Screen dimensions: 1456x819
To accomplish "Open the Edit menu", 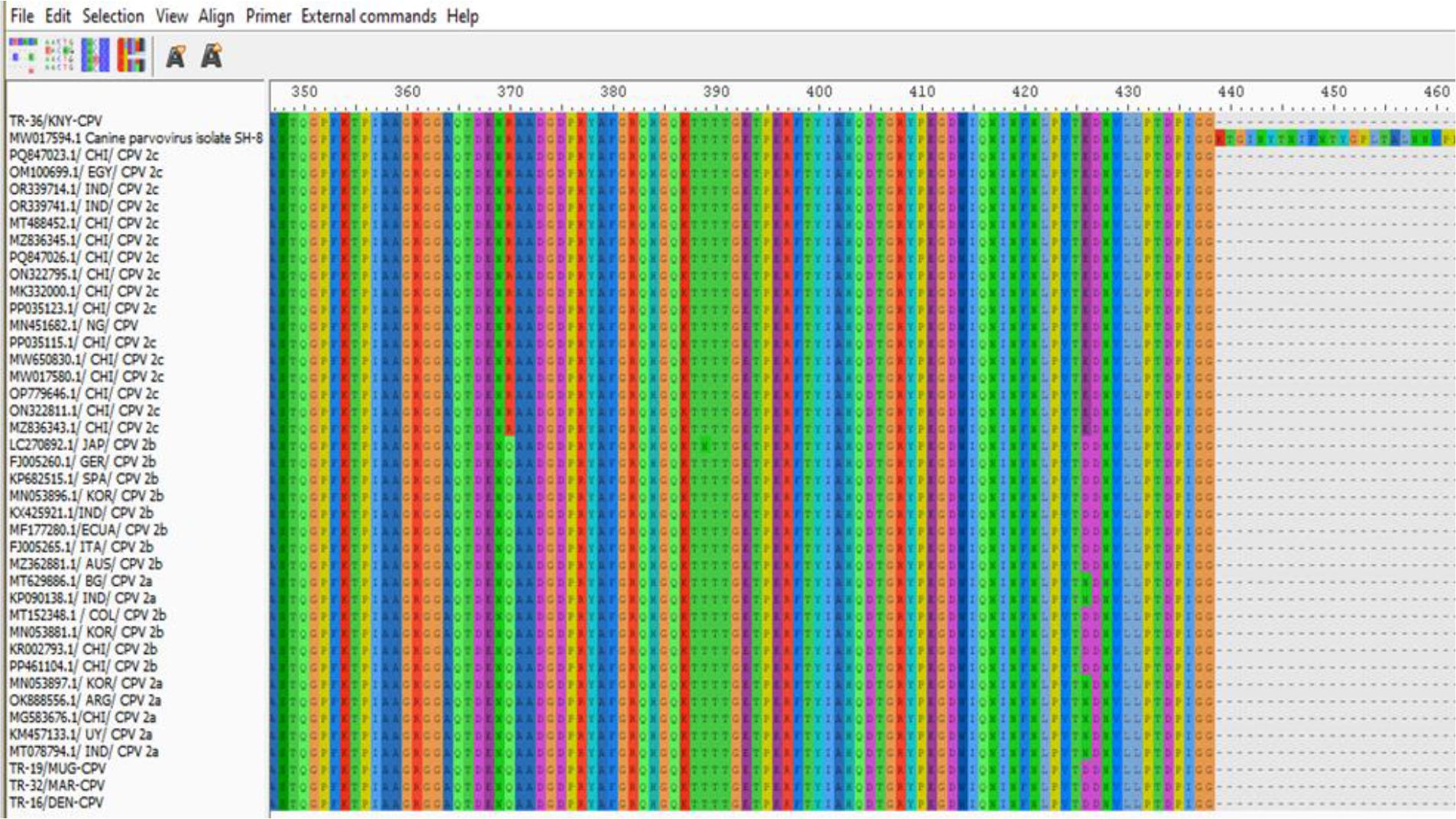I will pos(57,16).
